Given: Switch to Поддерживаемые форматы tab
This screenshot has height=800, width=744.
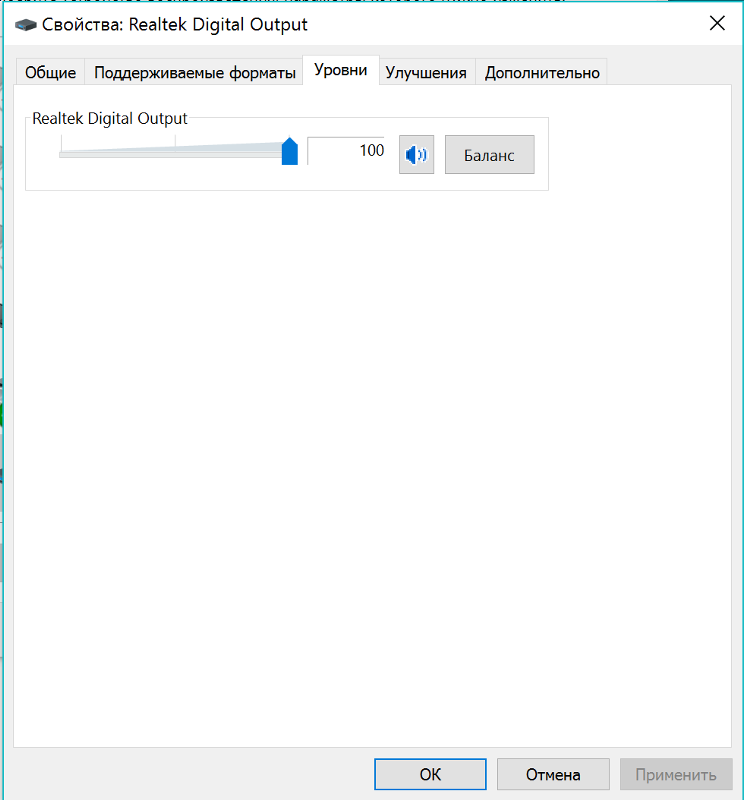Looking at the screenshot, I should [194, 72].
